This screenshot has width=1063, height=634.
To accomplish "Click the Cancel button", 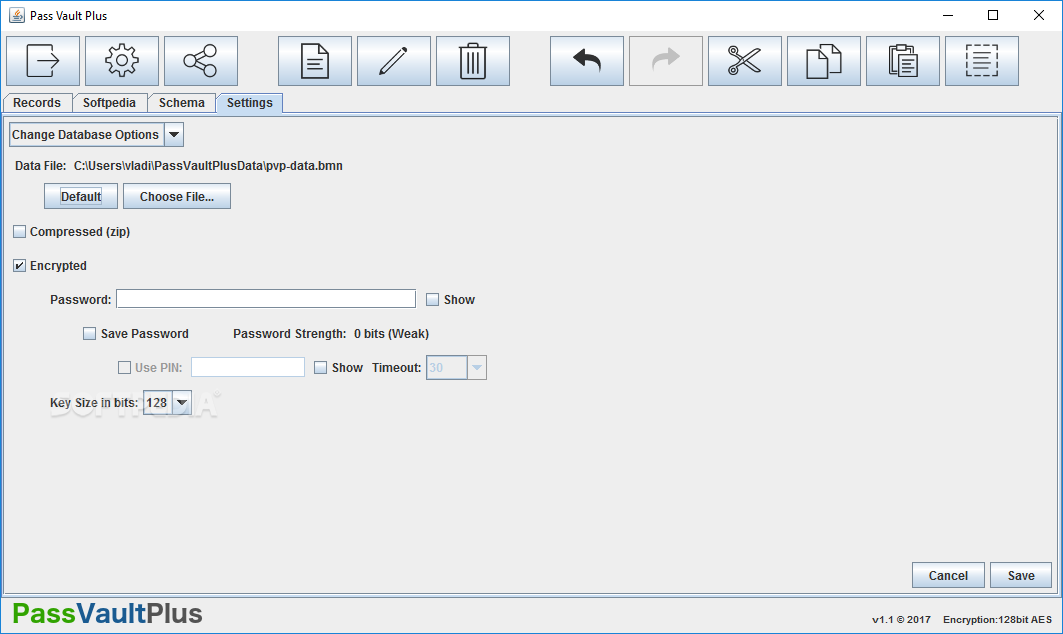I will point(948,576).
